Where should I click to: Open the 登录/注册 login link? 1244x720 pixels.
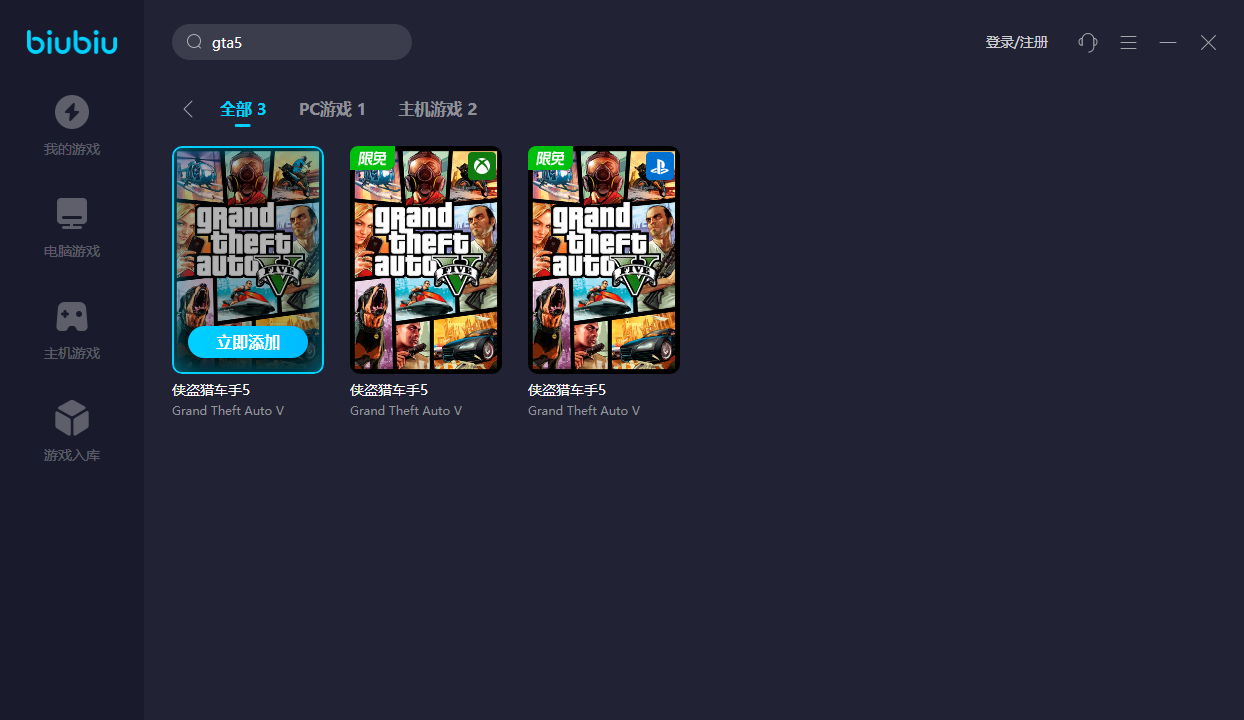(x=1016, y=42)
